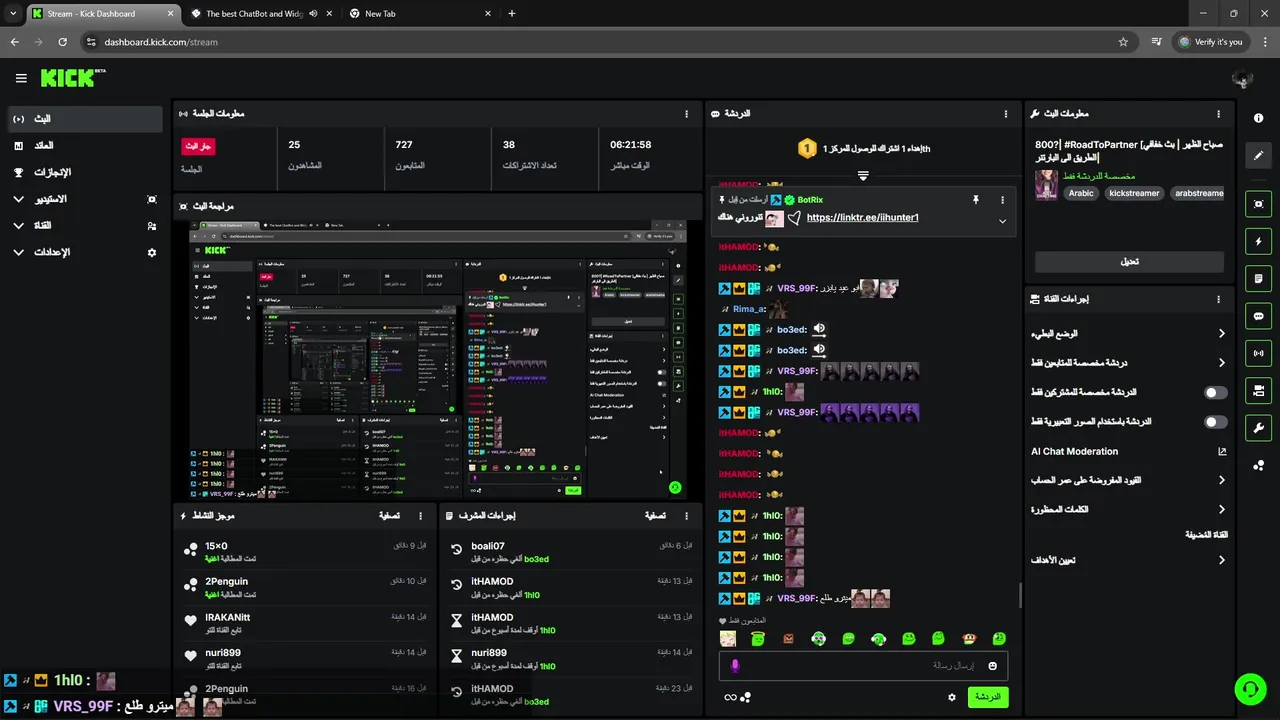Open the linktr.ee/iihunter1 link
The width and height of the screenshot is (1280, 720).
[863, 217]
